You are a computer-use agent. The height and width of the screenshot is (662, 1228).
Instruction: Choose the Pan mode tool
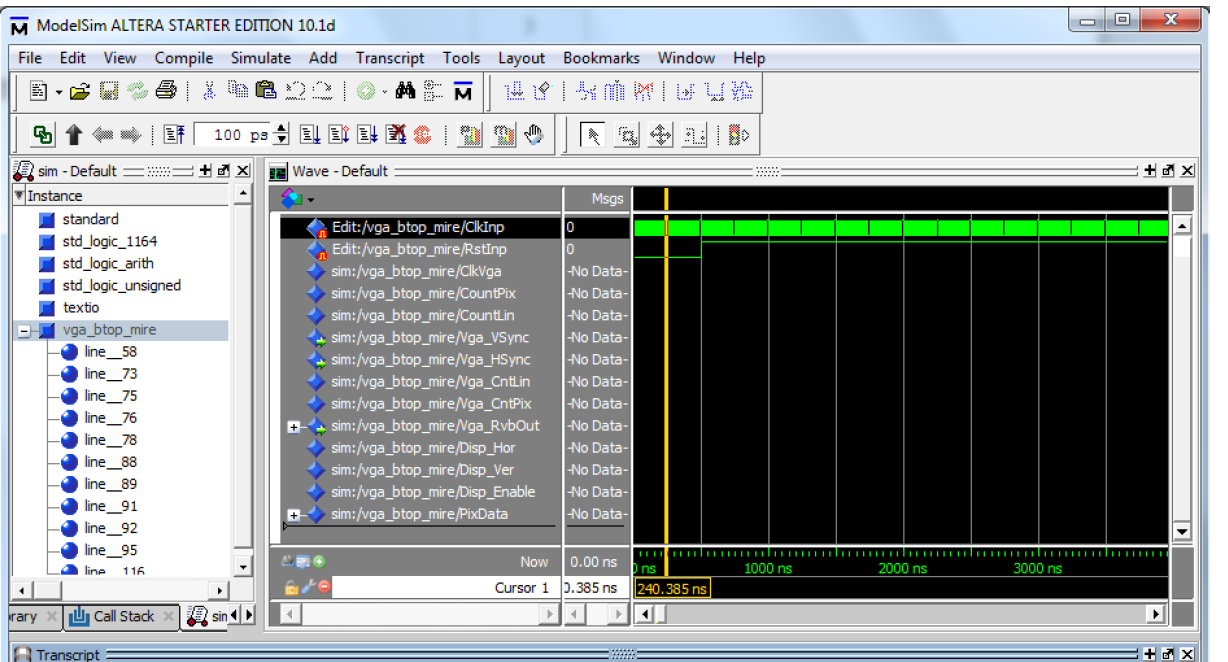661,136
